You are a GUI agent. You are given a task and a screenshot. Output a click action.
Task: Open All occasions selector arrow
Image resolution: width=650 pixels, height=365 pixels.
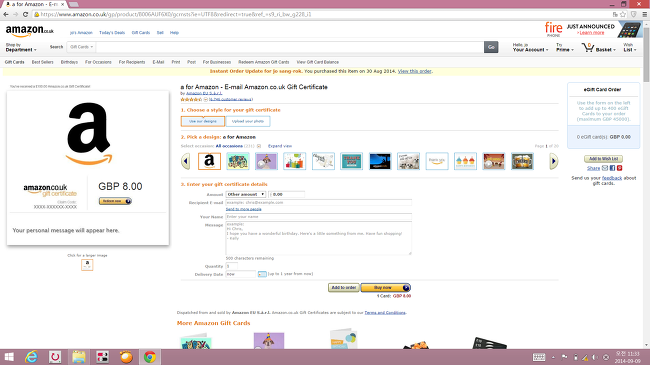point(259,146)
